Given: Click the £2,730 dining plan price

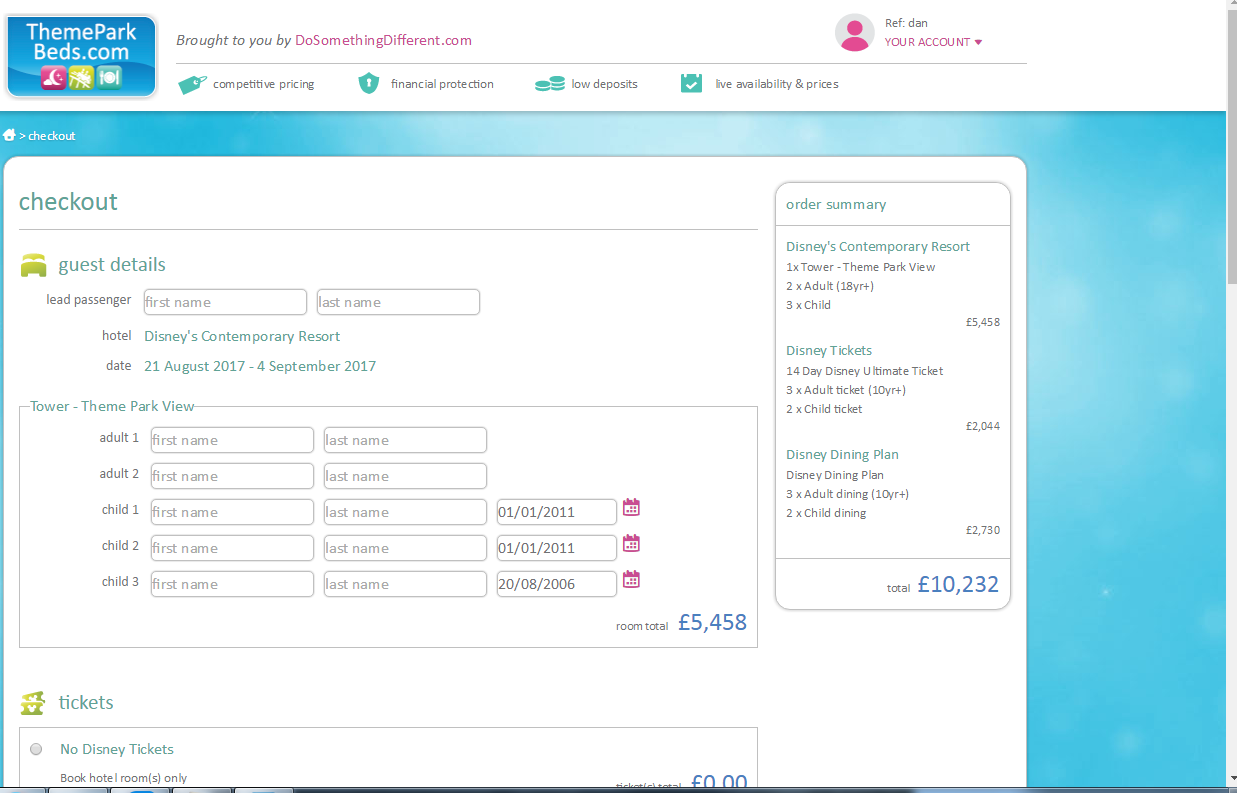Looking at the screenshot, I should (983, 530).
